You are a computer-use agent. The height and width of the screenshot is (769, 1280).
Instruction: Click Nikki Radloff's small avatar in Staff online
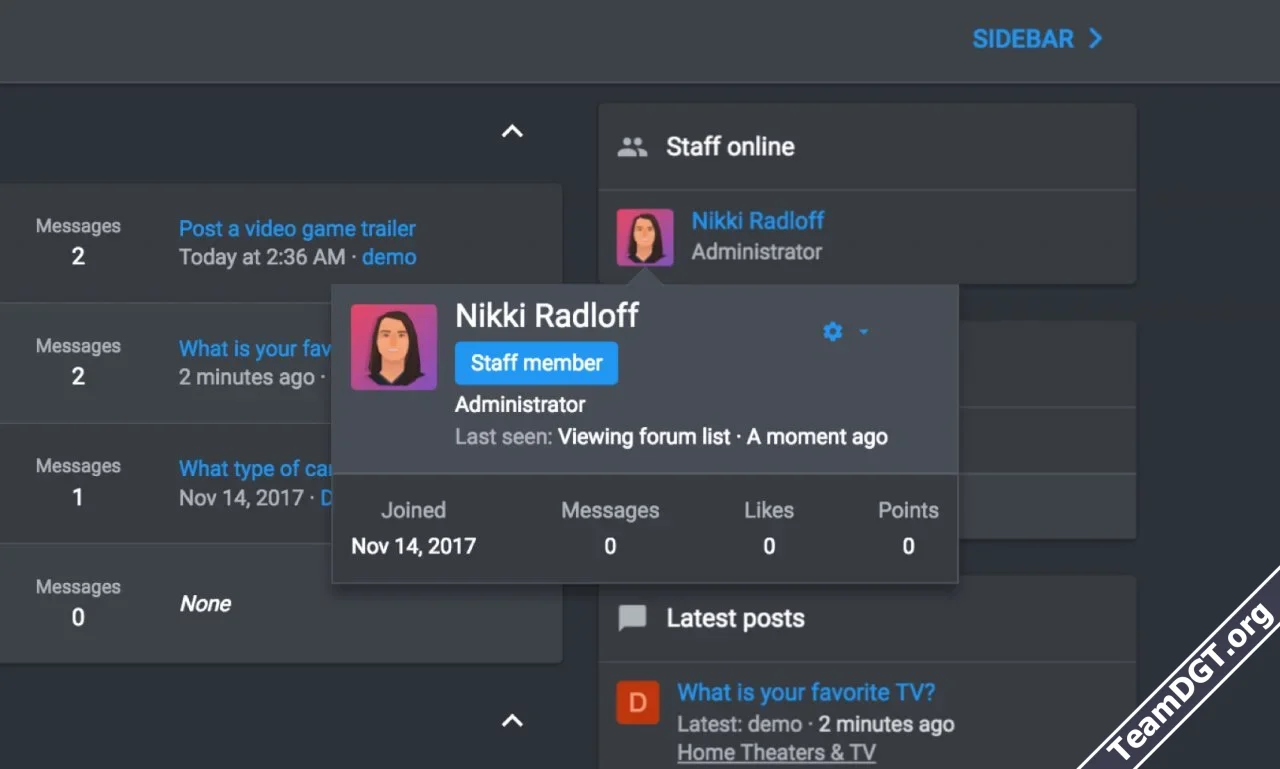coord(644,236)
